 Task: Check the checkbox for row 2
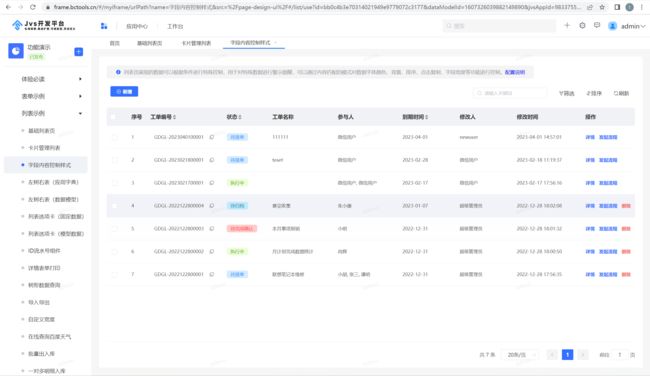[114, 160]
